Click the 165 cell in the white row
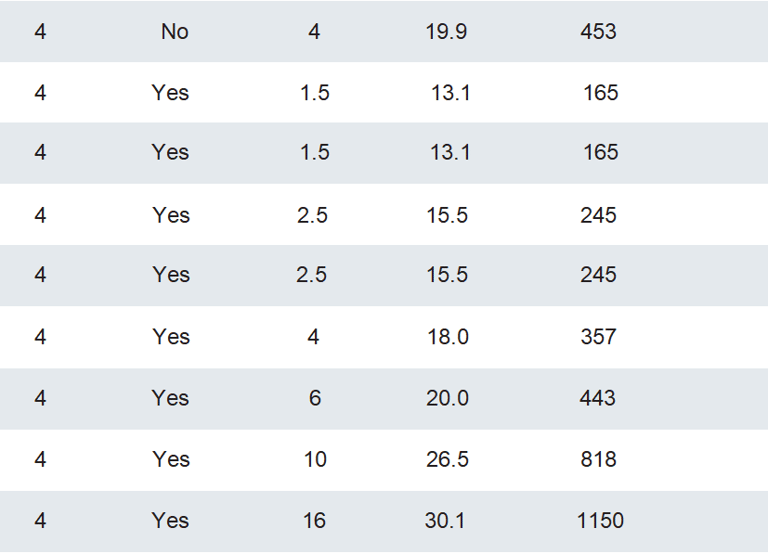The image size is (768, 554). tap(601, 93)
